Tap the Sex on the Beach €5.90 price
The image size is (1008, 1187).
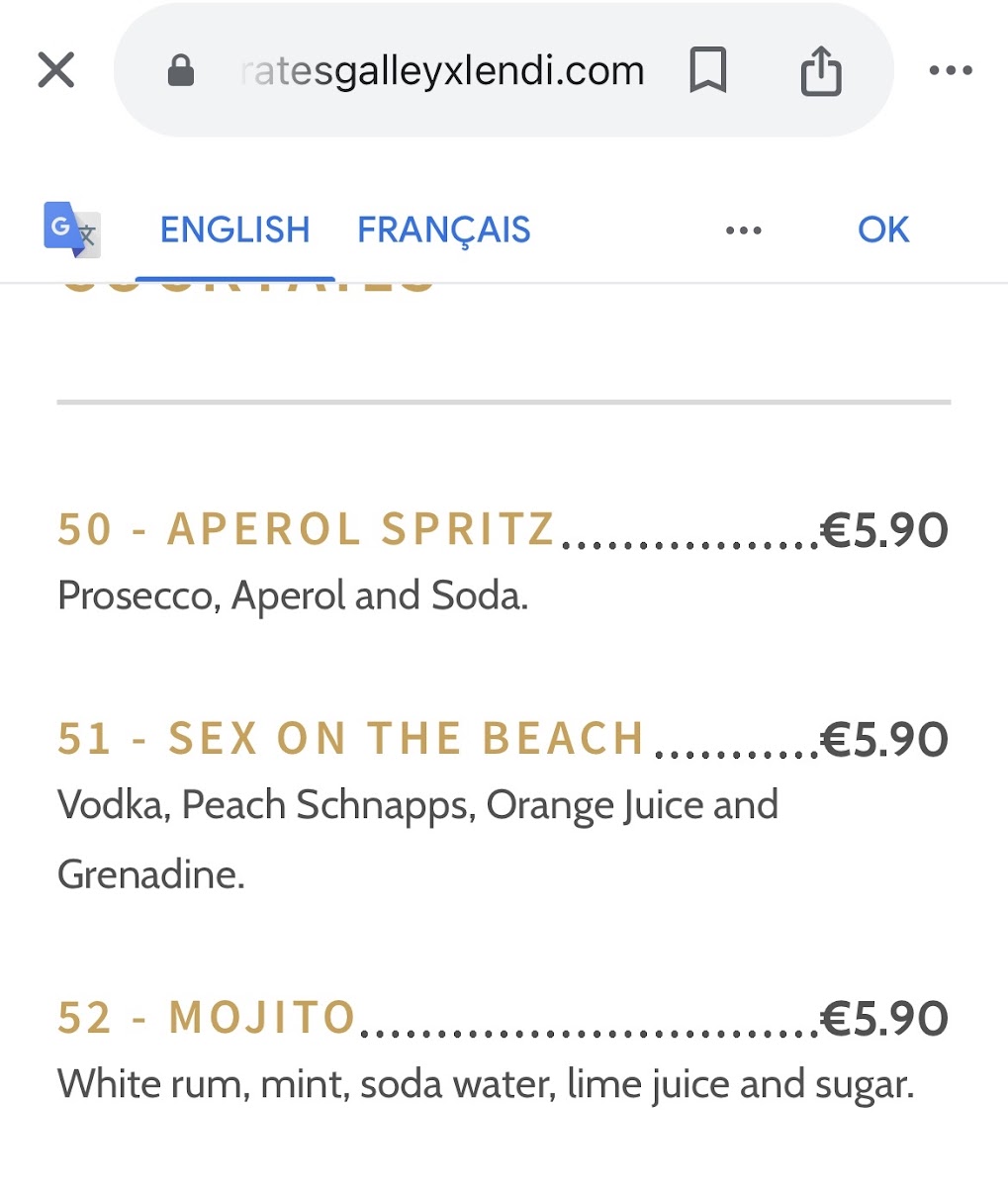point(885,740)
